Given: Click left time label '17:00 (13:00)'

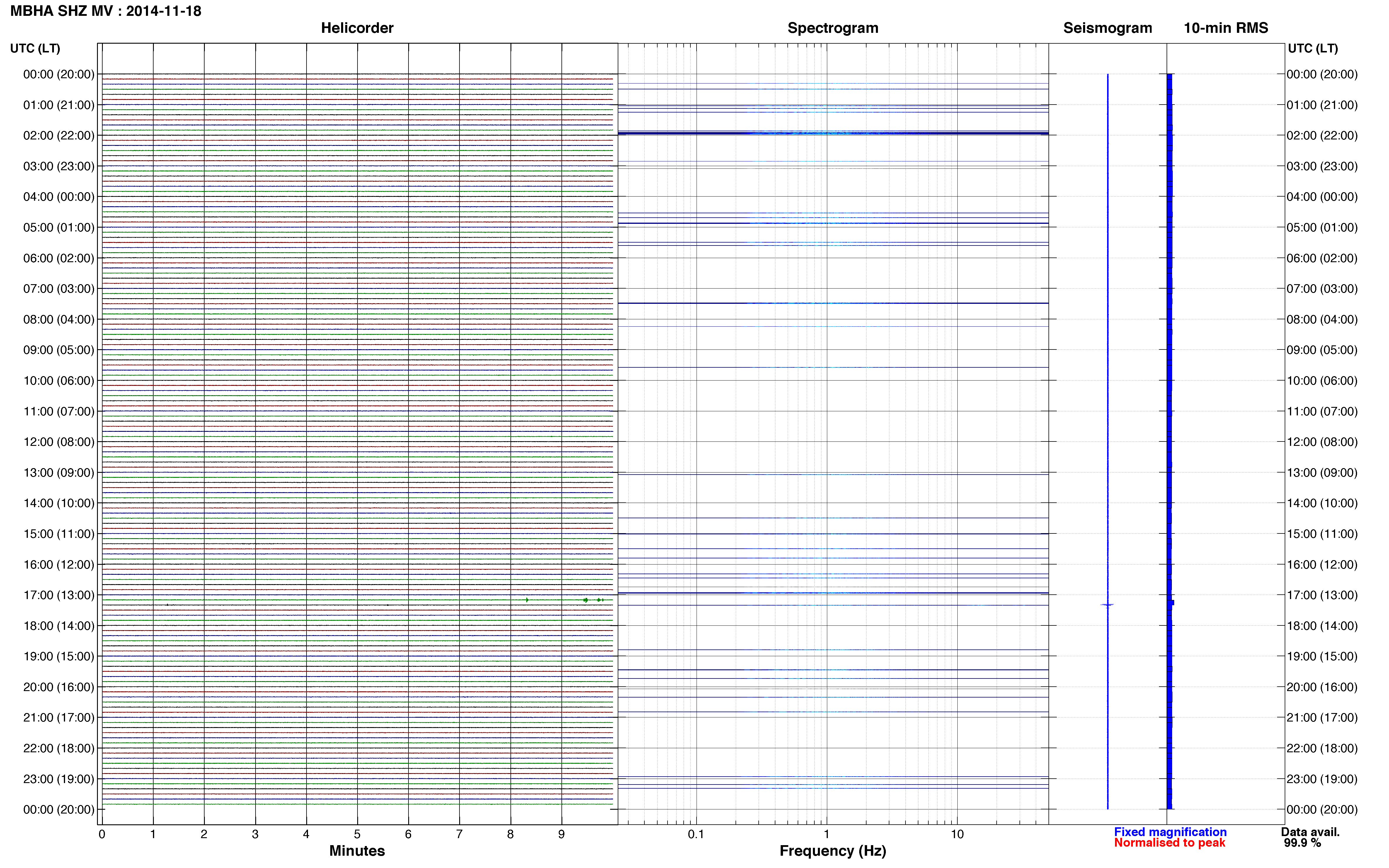Looking at the screenshot, I should 59,595.
